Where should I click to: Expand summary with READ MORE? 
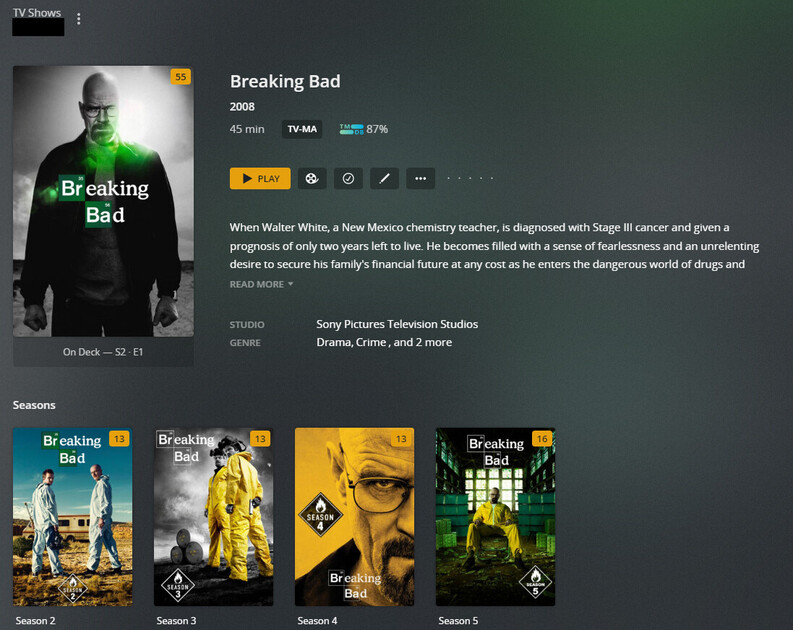261,284
